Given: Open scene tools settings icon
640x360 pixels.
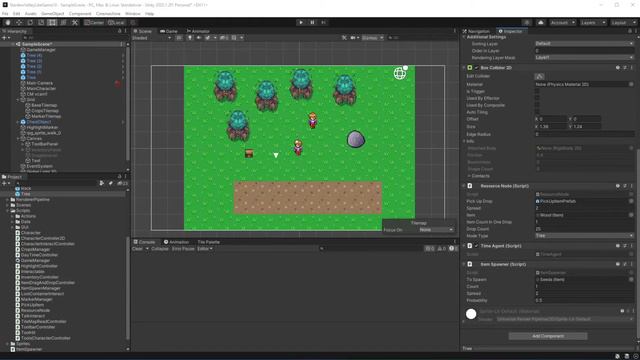Looking at the screenshot, I should click(344, 38).
